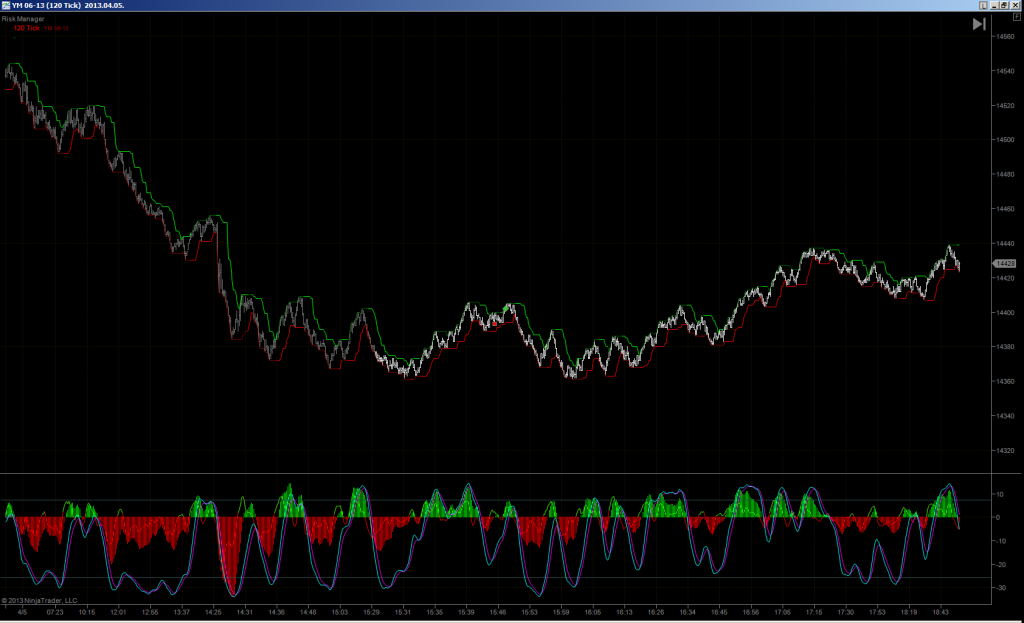Click the Risk Manager label
This screenshot has height=623, width=1024.
(23, 19)
